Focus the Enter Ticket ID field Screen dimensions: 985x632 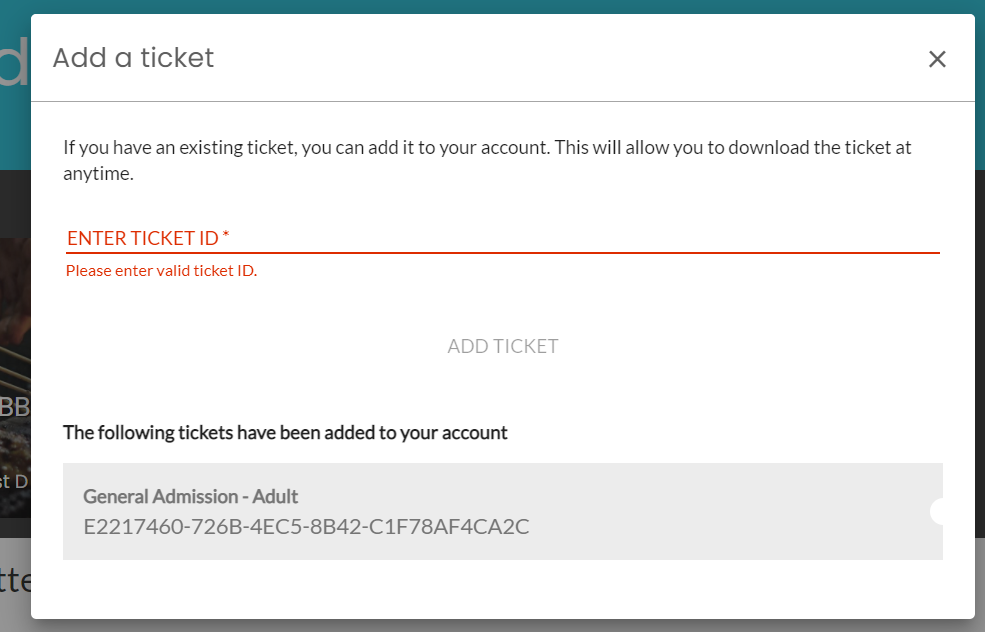503,238
